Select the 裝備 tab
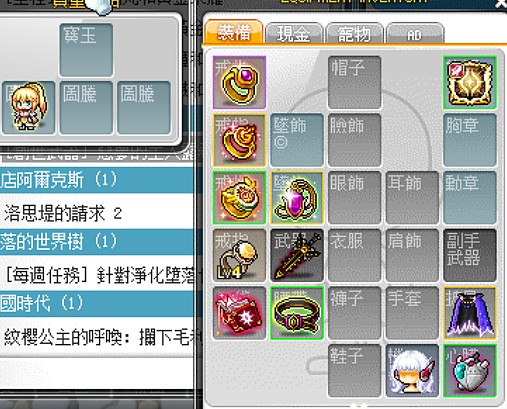 [234, 32]
